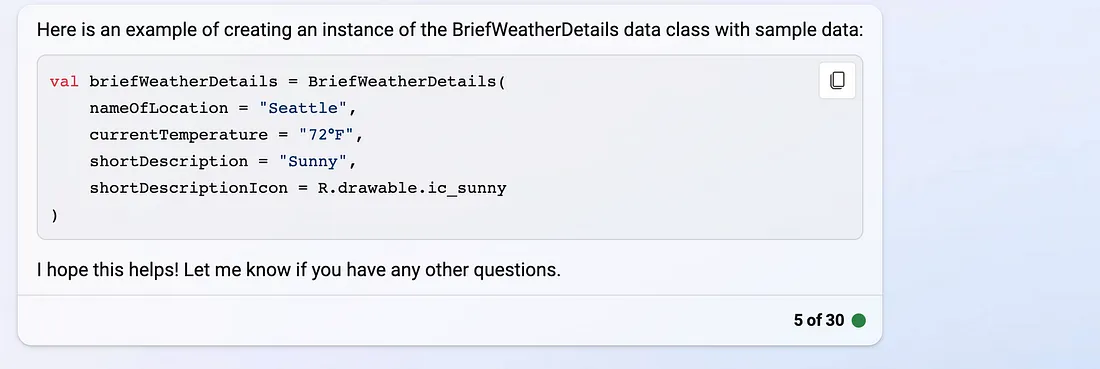
Task: Click the shortDescriptionIcon parameter name
Action: (189, 189)
